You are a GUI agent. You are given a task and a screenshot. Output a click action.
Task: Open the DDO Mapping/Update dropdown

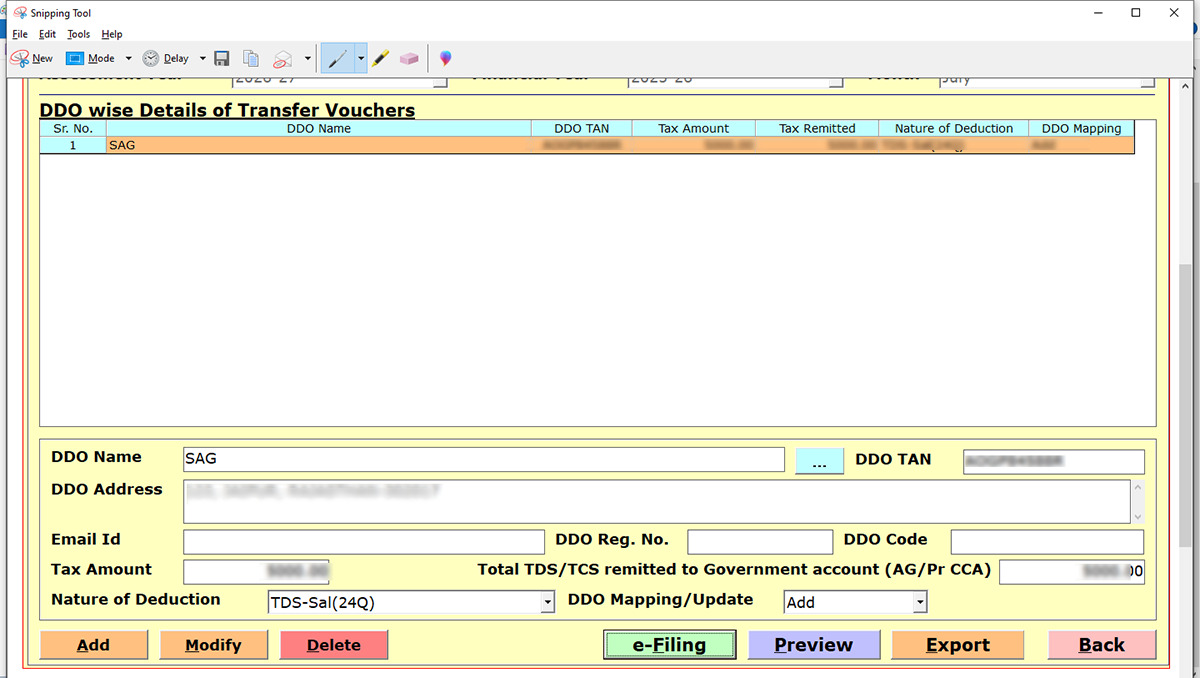coord(919,602)
